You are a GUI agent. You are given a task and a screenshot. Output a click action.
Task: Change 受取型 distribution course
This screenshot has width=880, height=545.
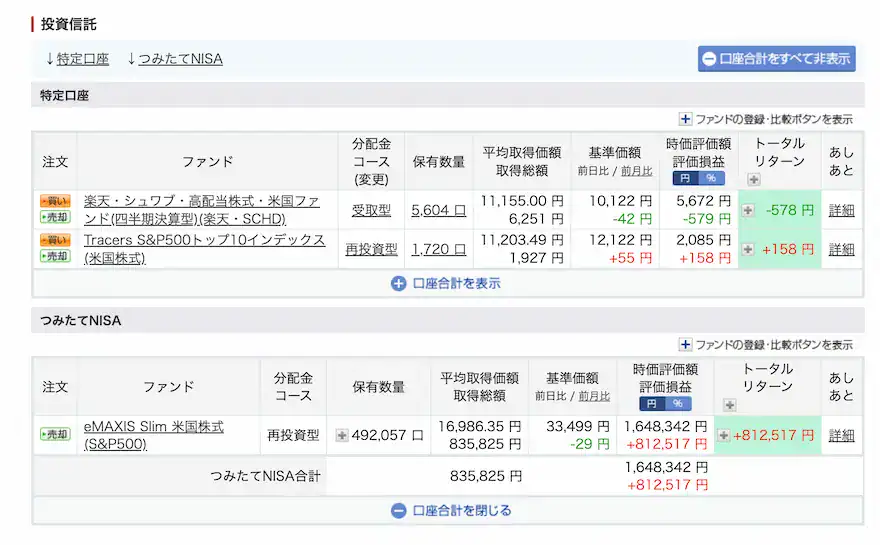click(371, 210)
